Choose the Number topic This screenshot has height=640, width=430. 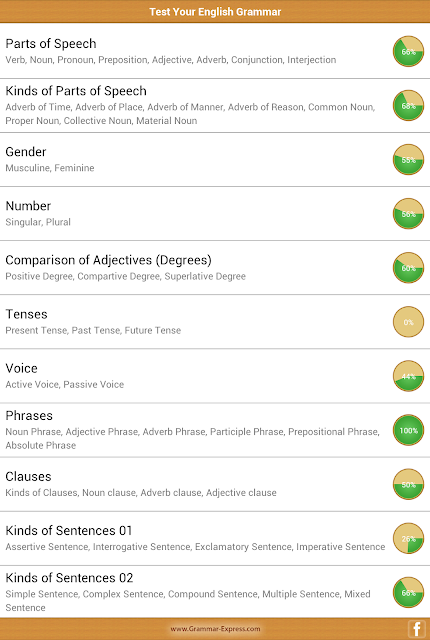(215, 214)
